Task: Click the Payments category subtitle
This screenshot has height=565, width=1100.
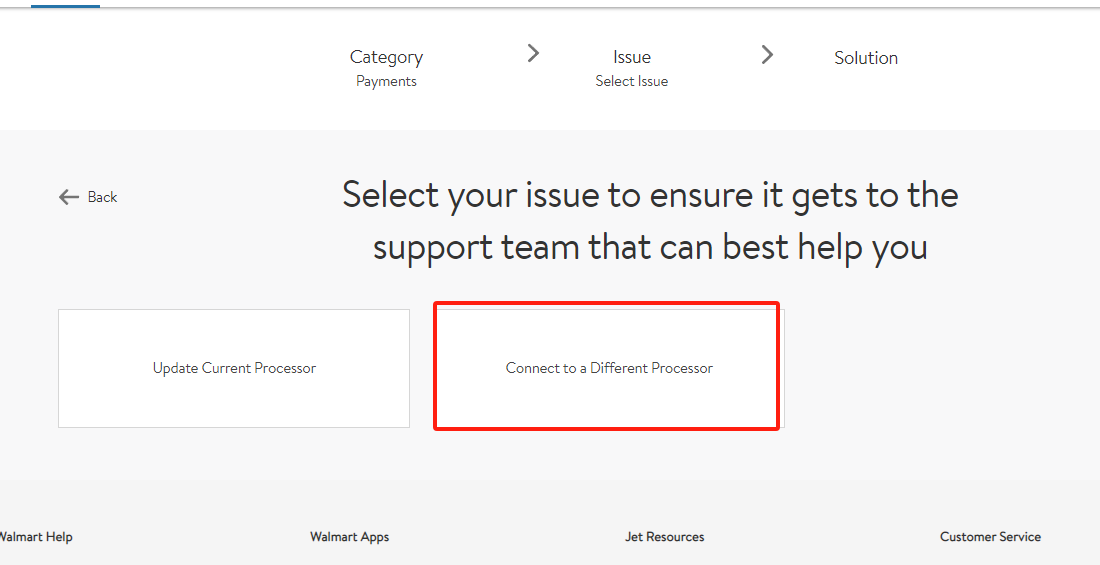Action: click(x=386, y=81)
